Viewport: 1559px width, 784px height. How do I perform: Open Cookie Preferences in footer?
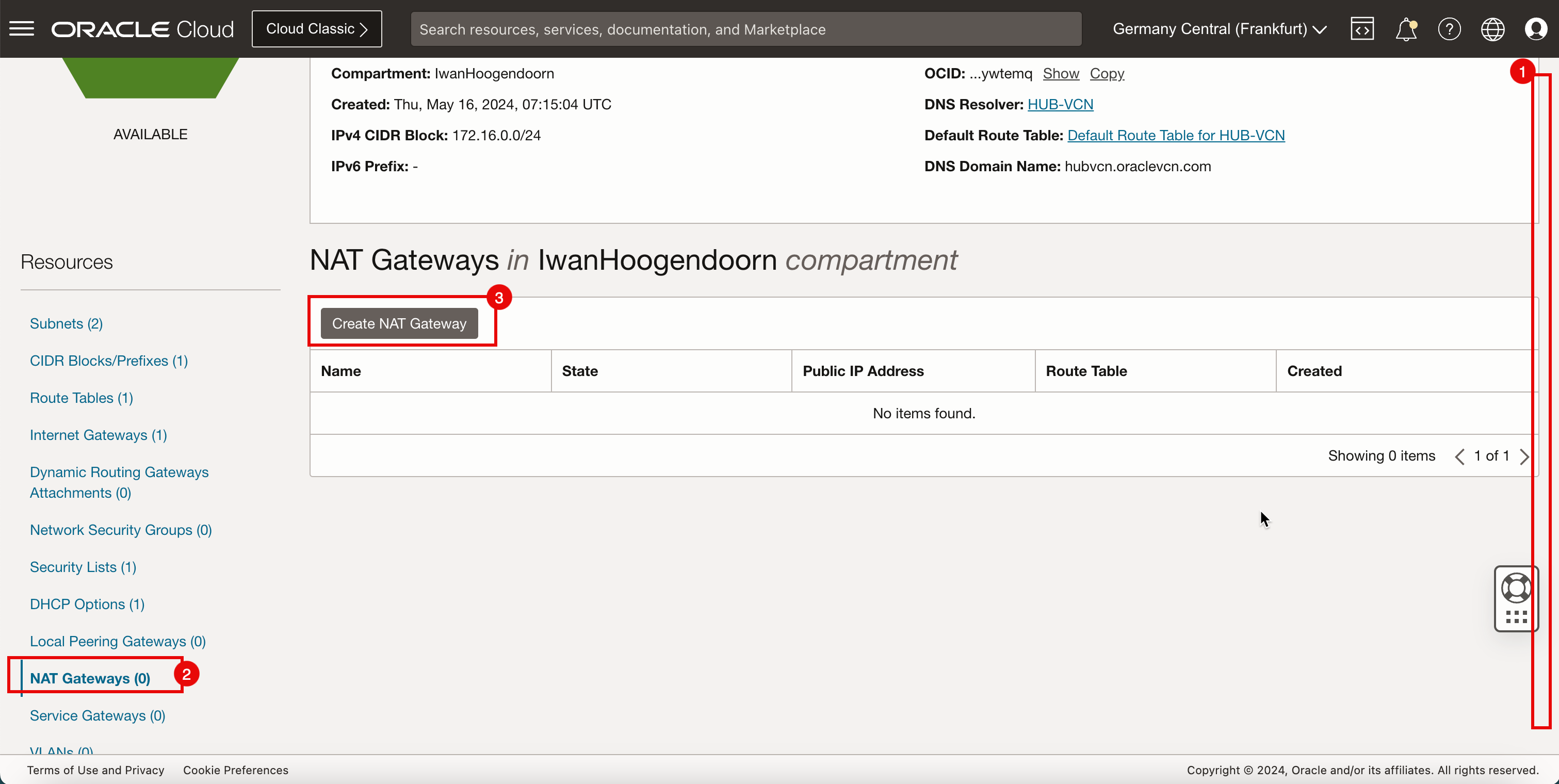tap(235, 770)
